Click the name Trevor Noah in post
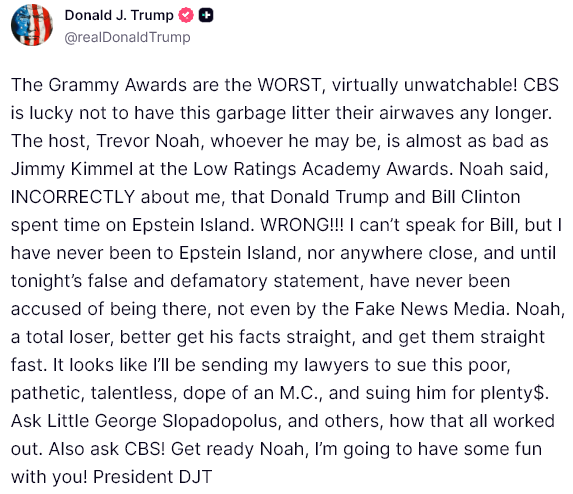Image resolution: width=573 pixels, height=494 pixels. click(x=148, y=141)
